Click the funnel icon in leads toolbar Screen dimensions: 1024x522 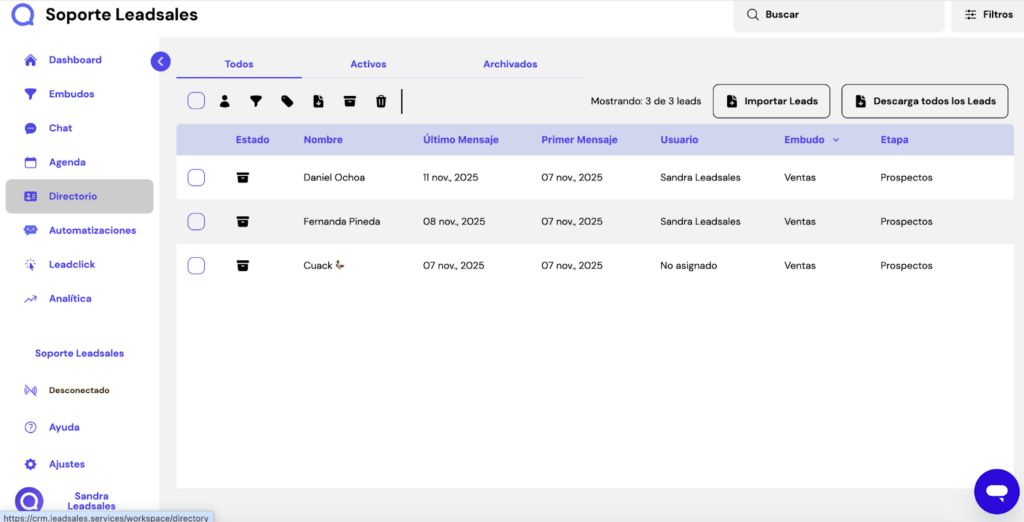tap(256, 101)
